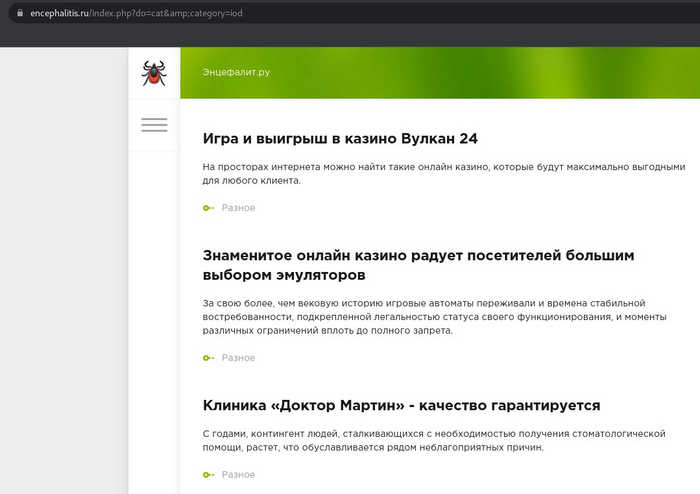Click the dark browser bar below the address field
This screenshot has width=700, height=494.
tap(350, 37)
